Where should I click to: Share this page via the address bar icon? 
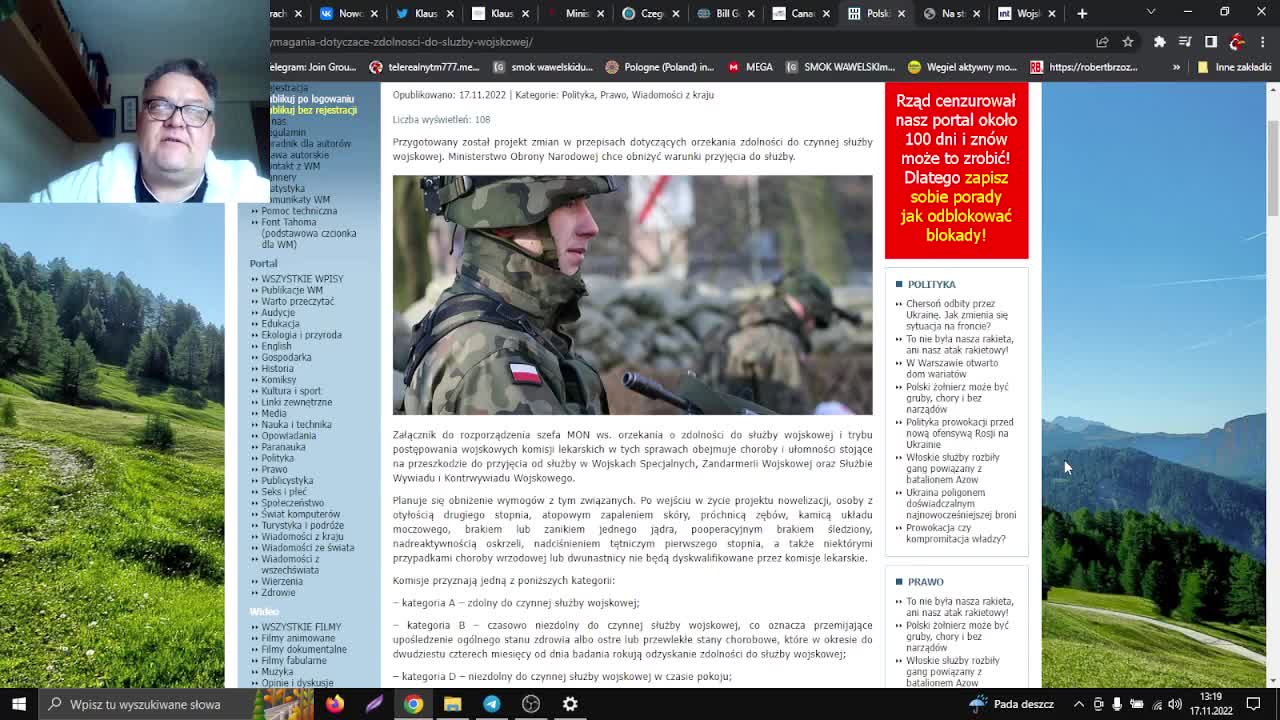1102,42
